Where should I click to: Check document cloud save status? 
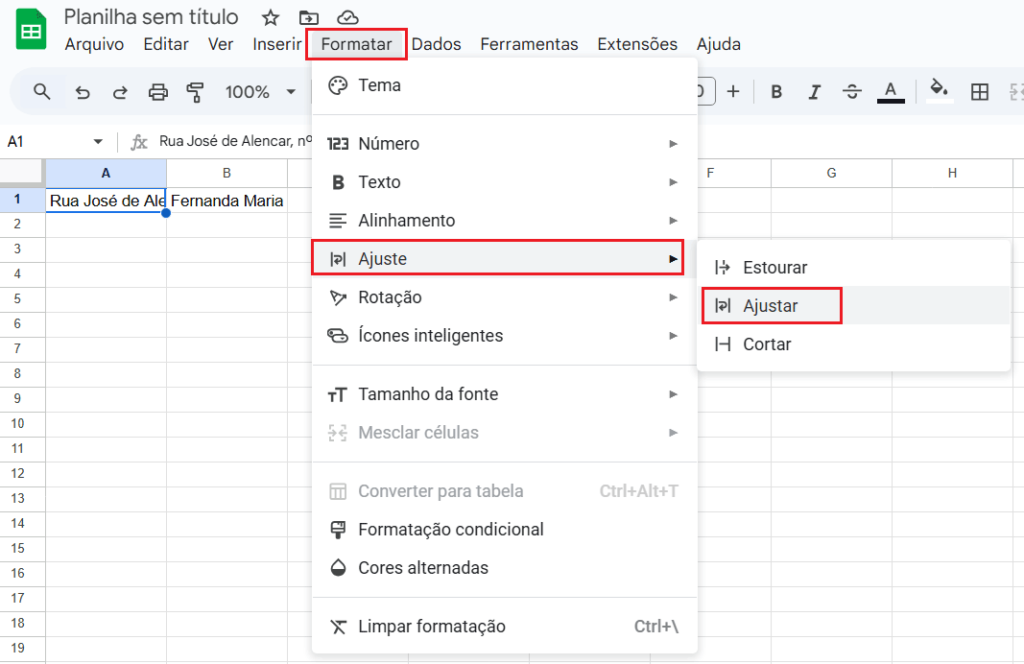[x=351, y=17]
